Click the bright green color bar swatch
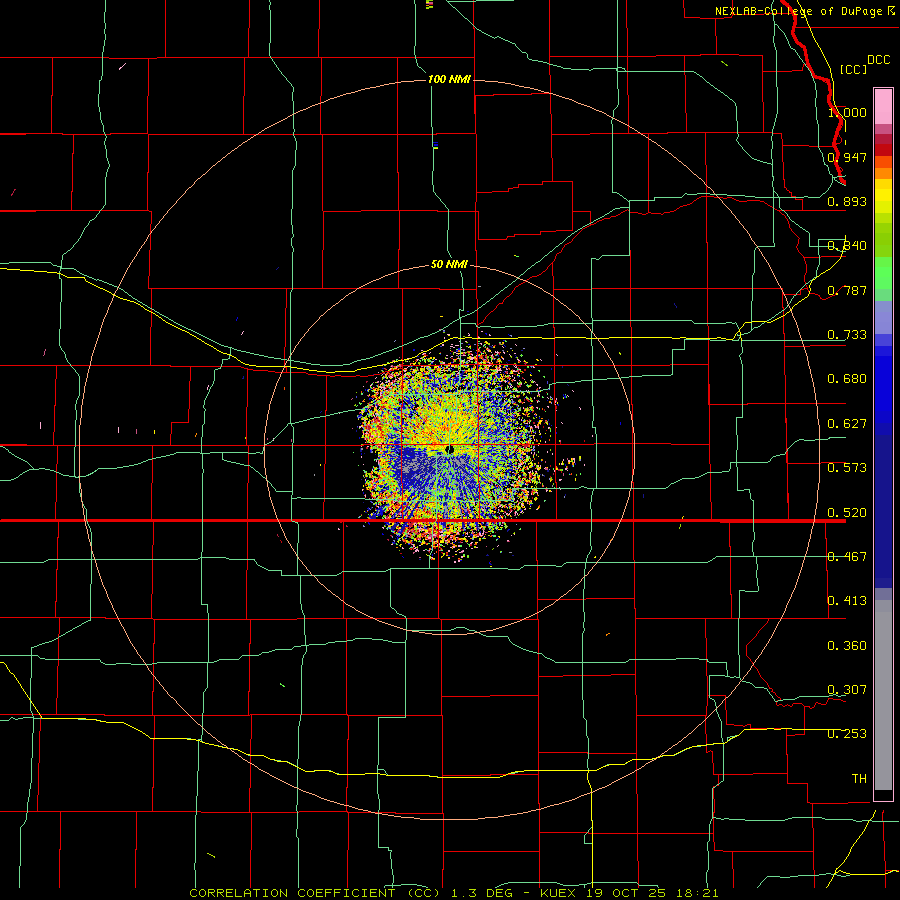Image resolution: width=900 pixels, height=900 pixels. [x=883, y=273]
